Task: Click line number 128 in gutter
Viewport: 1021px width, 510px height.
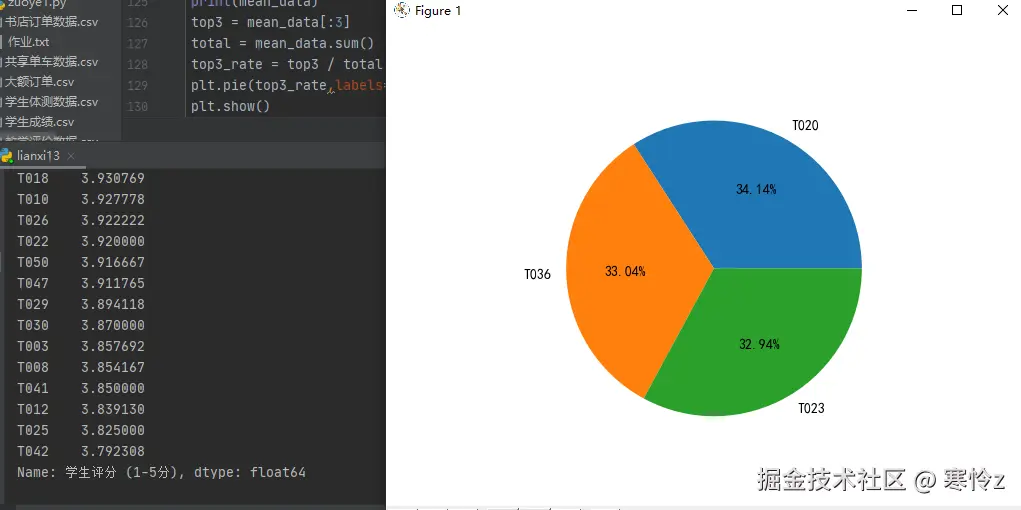Action: 137,64
